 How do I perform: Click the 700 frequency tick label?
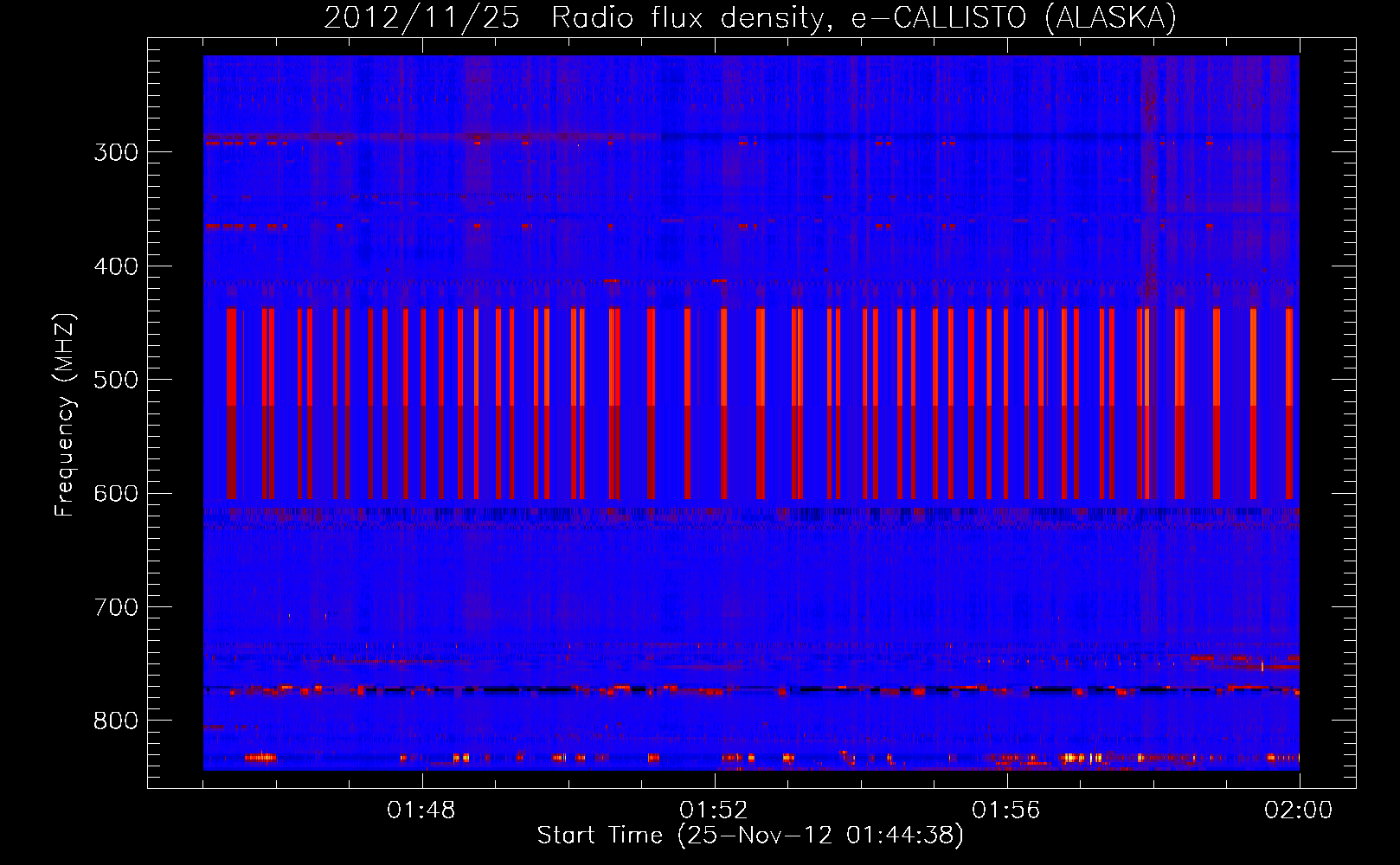point(116,607)
